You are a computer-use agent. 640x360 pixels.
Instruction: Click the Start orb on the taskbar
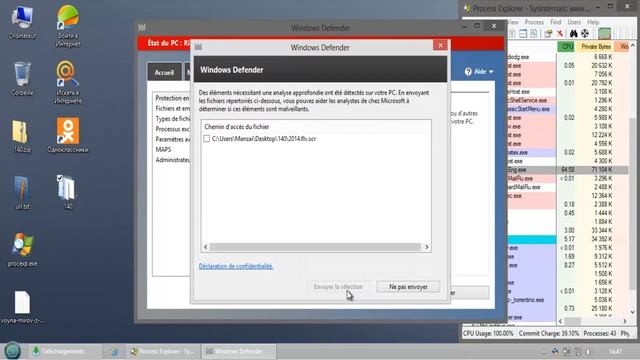click(13, 351)
